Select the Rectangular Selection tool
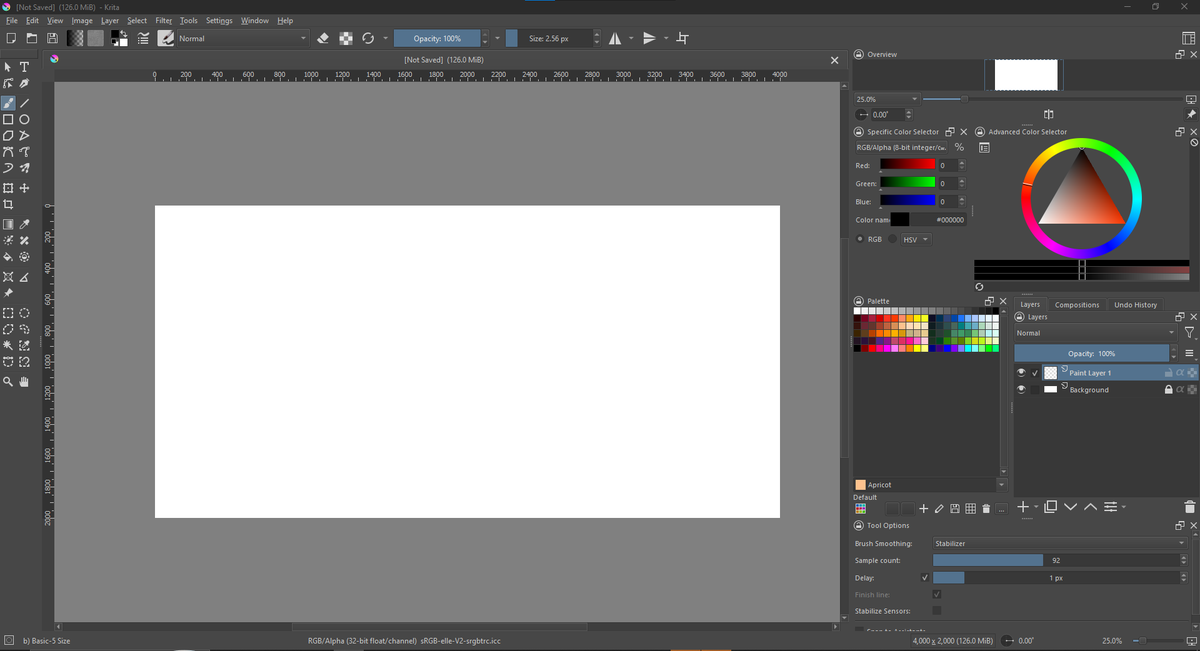 point(8,313)
